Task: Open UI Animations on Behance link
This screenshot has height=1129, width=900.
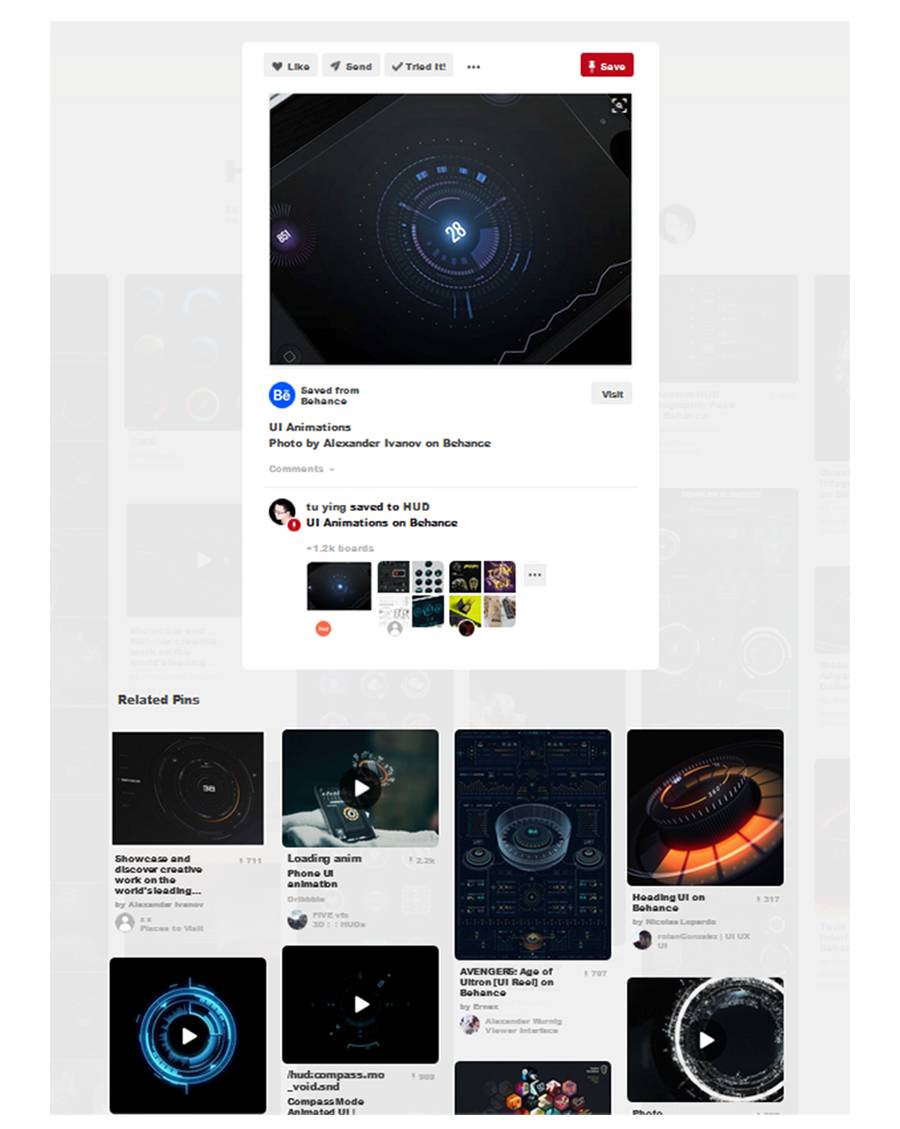Action: click(382, 523)
